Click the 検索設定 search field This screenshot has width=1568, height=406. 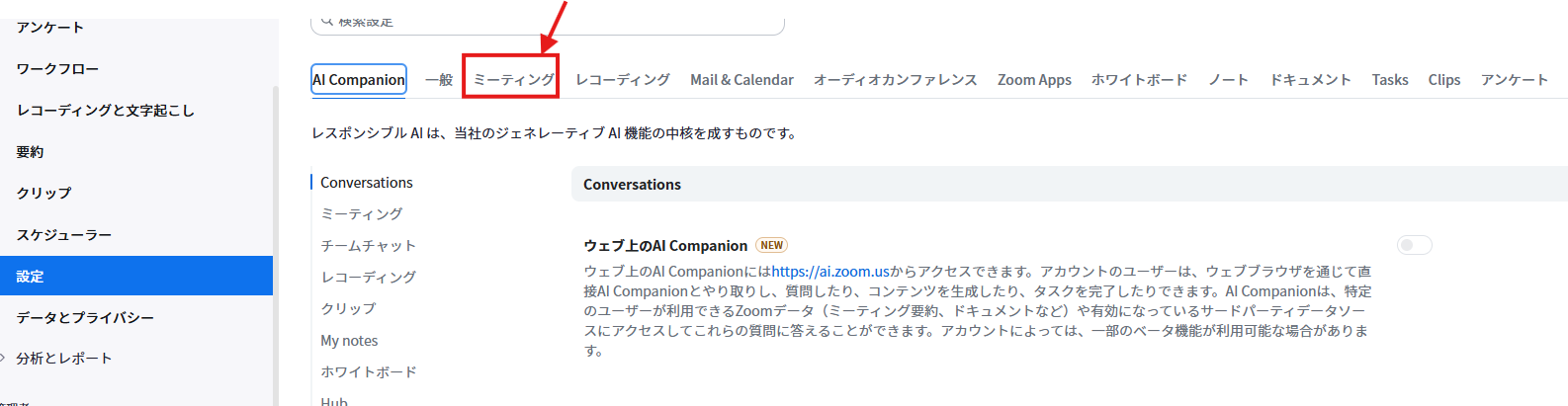tap(554, 23)
